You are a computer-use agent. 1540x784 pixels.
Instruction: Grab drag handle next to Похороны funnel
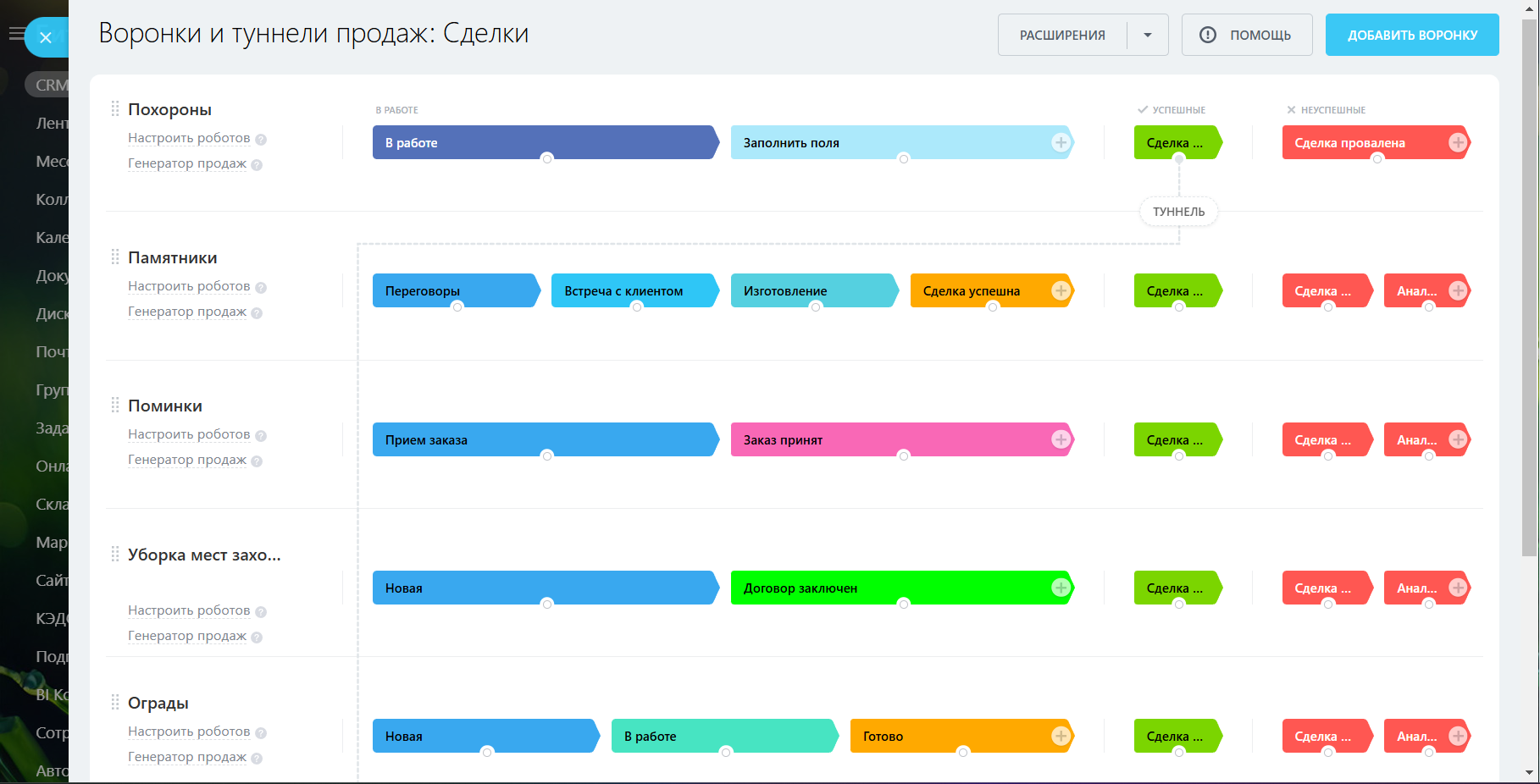[115, 109]
